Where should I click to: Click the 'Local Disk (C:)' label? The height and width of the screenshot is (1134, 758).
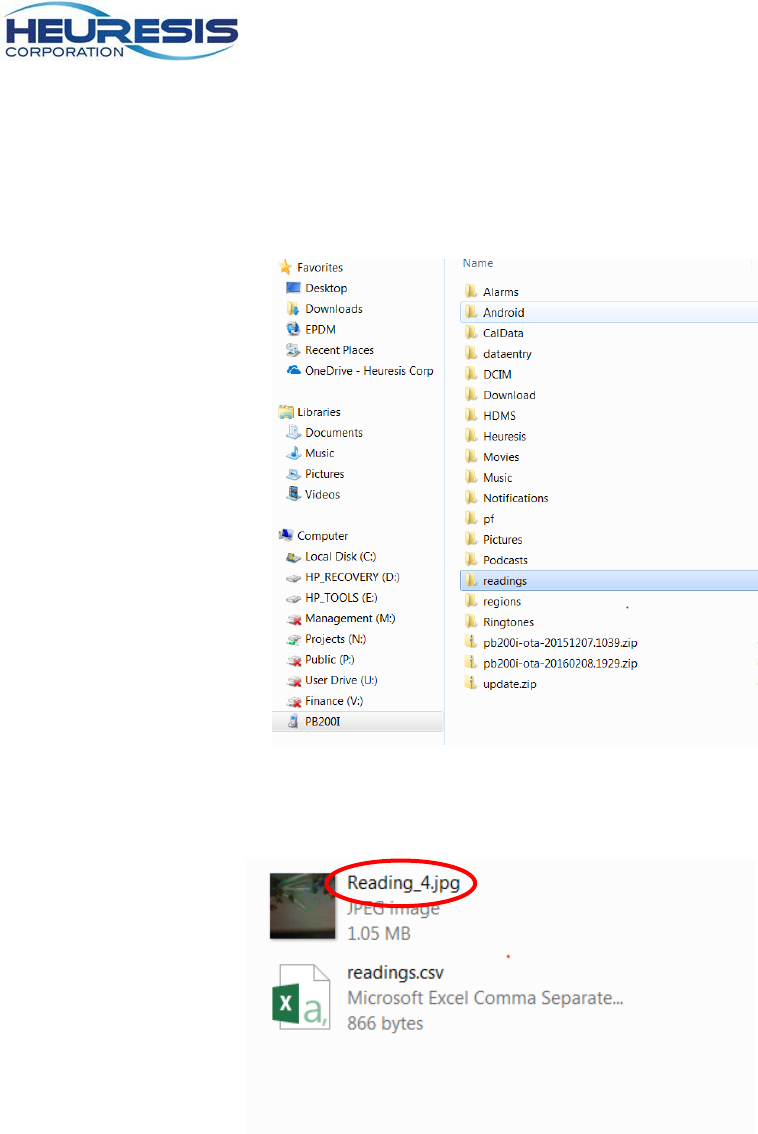(340, 557)
